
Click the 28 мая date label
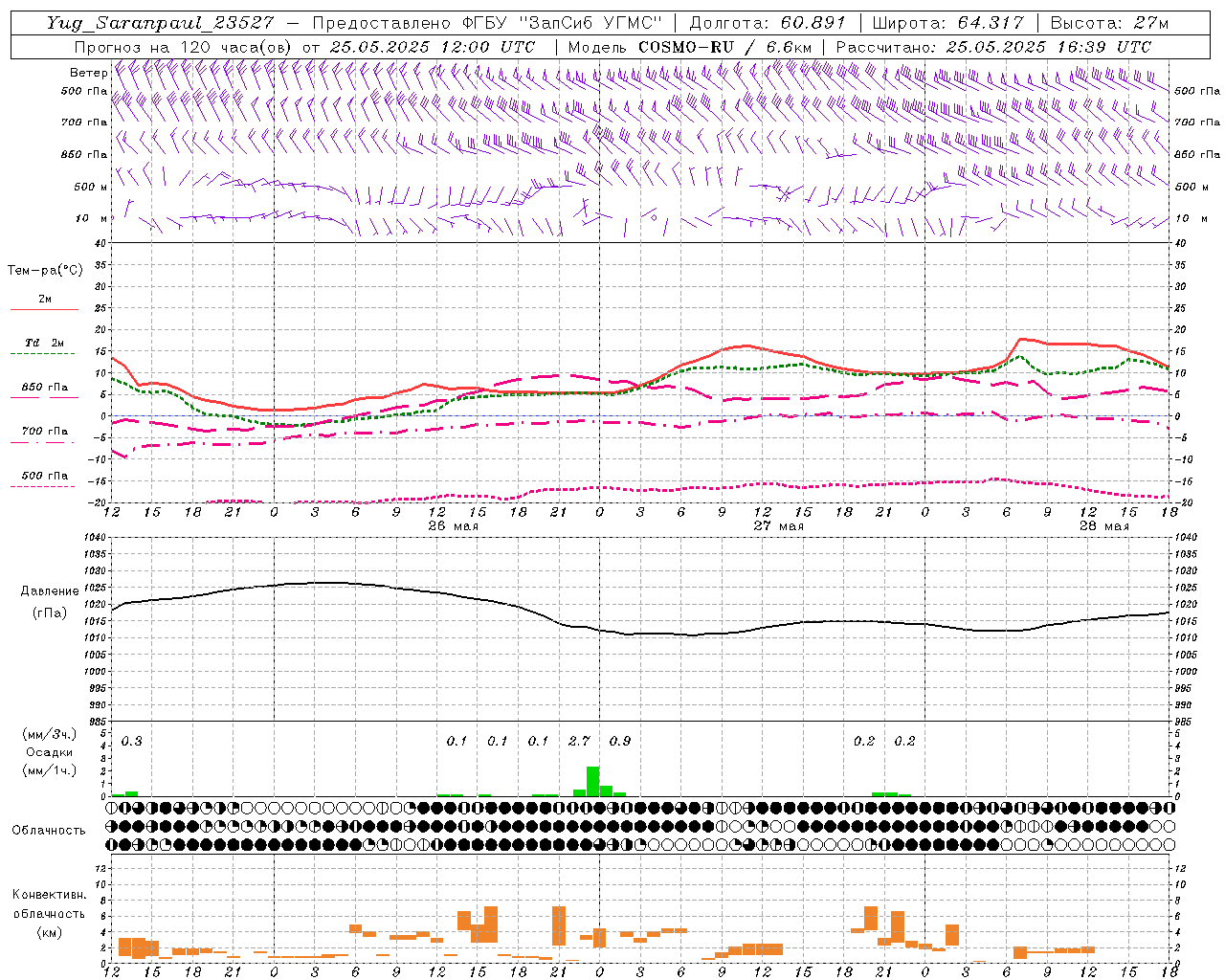[x=1103, y=526]
